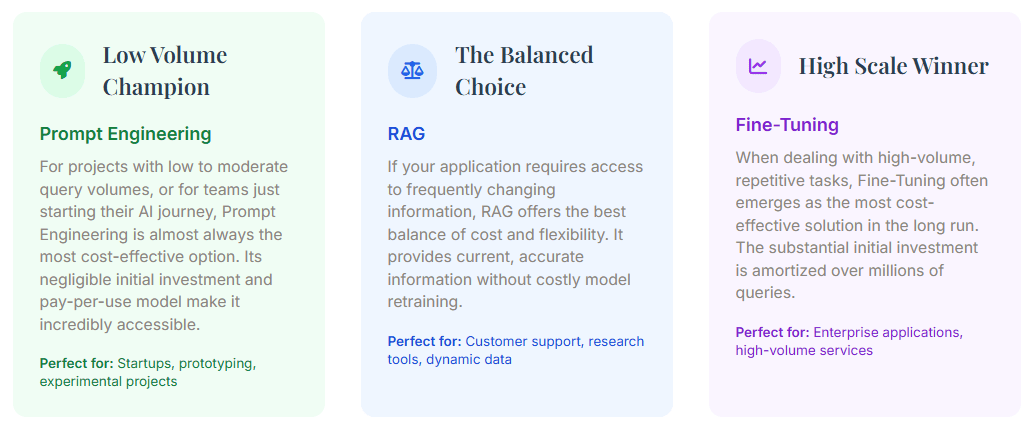Click the "Enterprise applications" text
1036x429 pixels.
pos(888,332)
